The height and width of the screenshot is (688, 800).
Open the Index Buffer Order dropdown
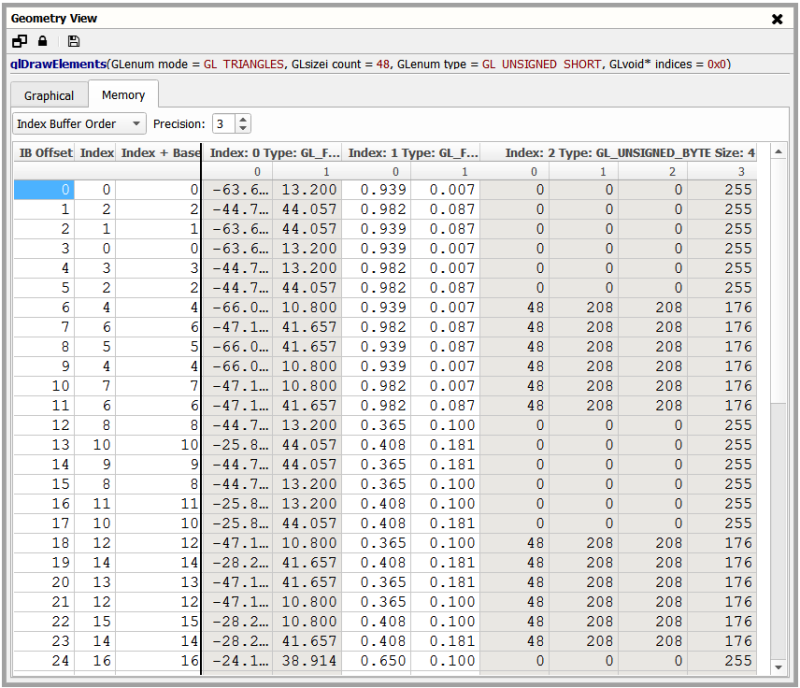79,124
